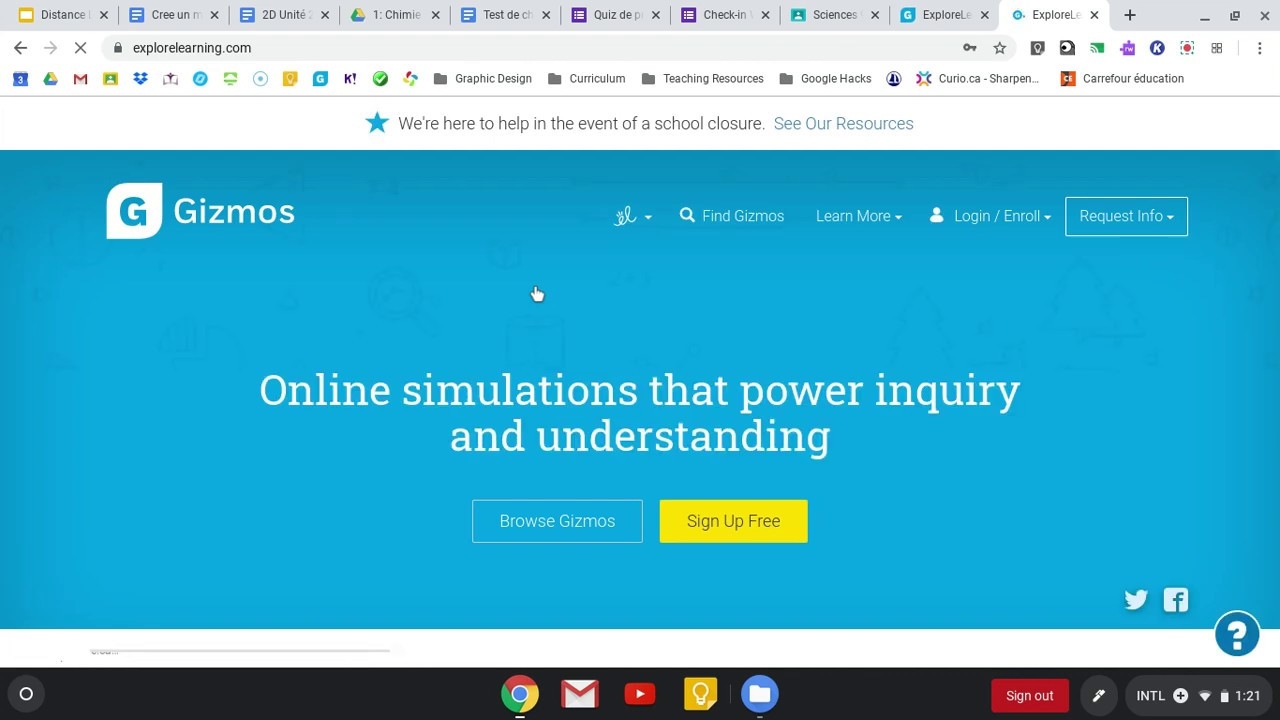Click the Find Gizmos search link
Screen dimensions: 1280x720
point(732,216)
